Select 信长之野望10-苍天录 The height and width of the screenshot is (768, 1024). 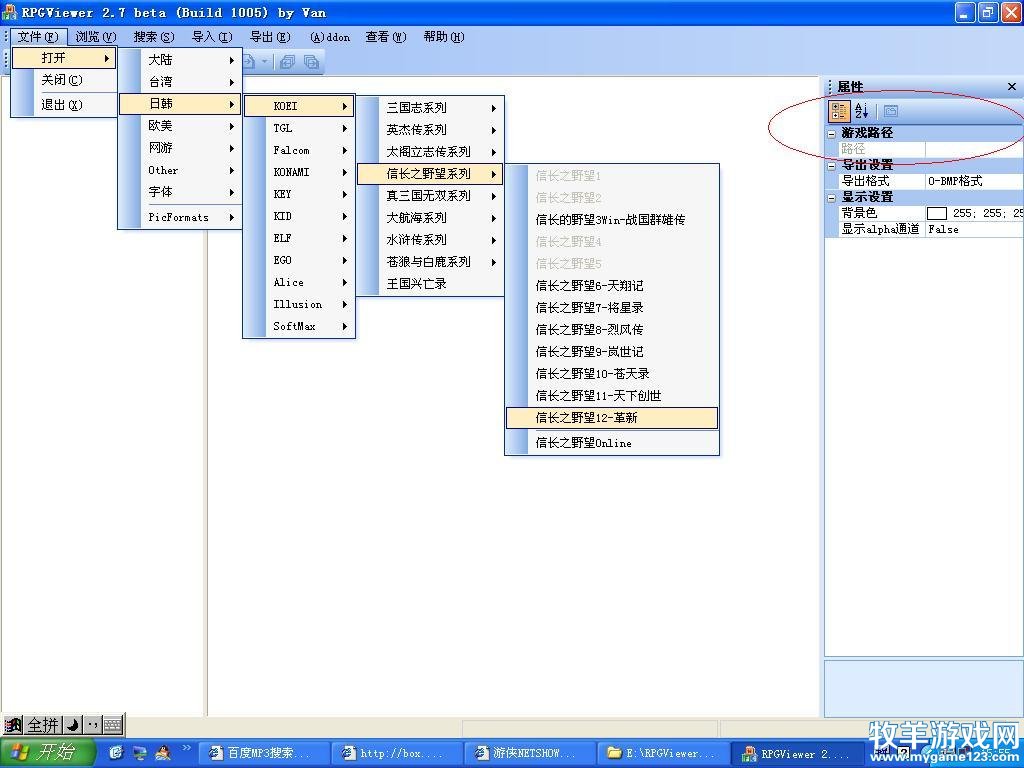click(x=612, y=374)
